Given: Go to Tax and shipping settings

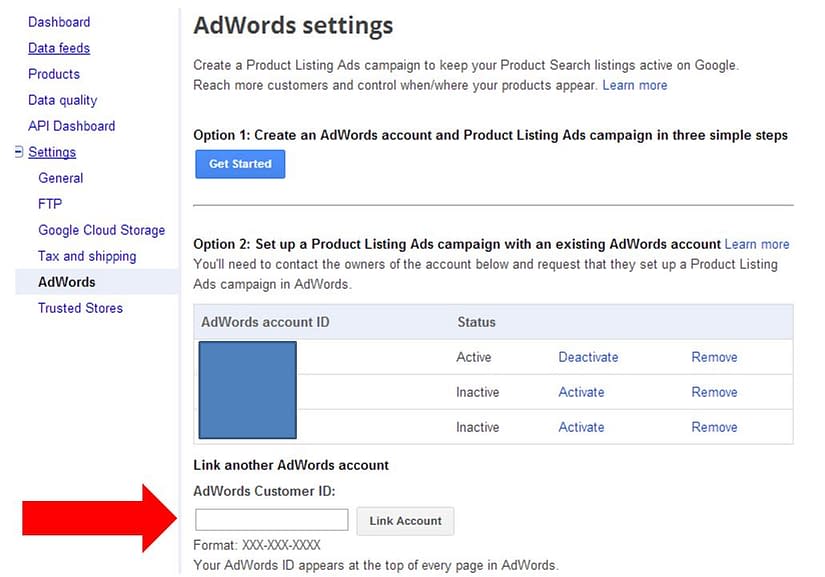Looking at the screenshot, I should [87, 256].
